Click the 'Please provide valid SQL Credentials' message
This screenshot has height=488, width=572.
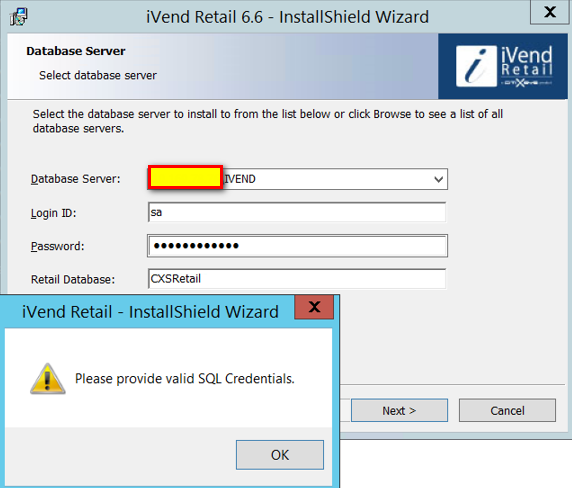[185, 379]
